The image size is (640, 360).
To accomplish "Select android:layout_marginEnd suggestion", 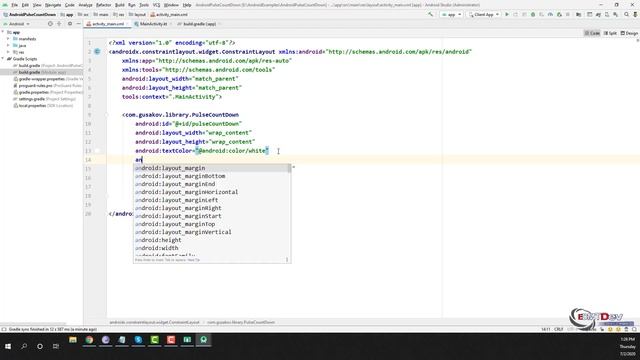I will tap(211, 184).
